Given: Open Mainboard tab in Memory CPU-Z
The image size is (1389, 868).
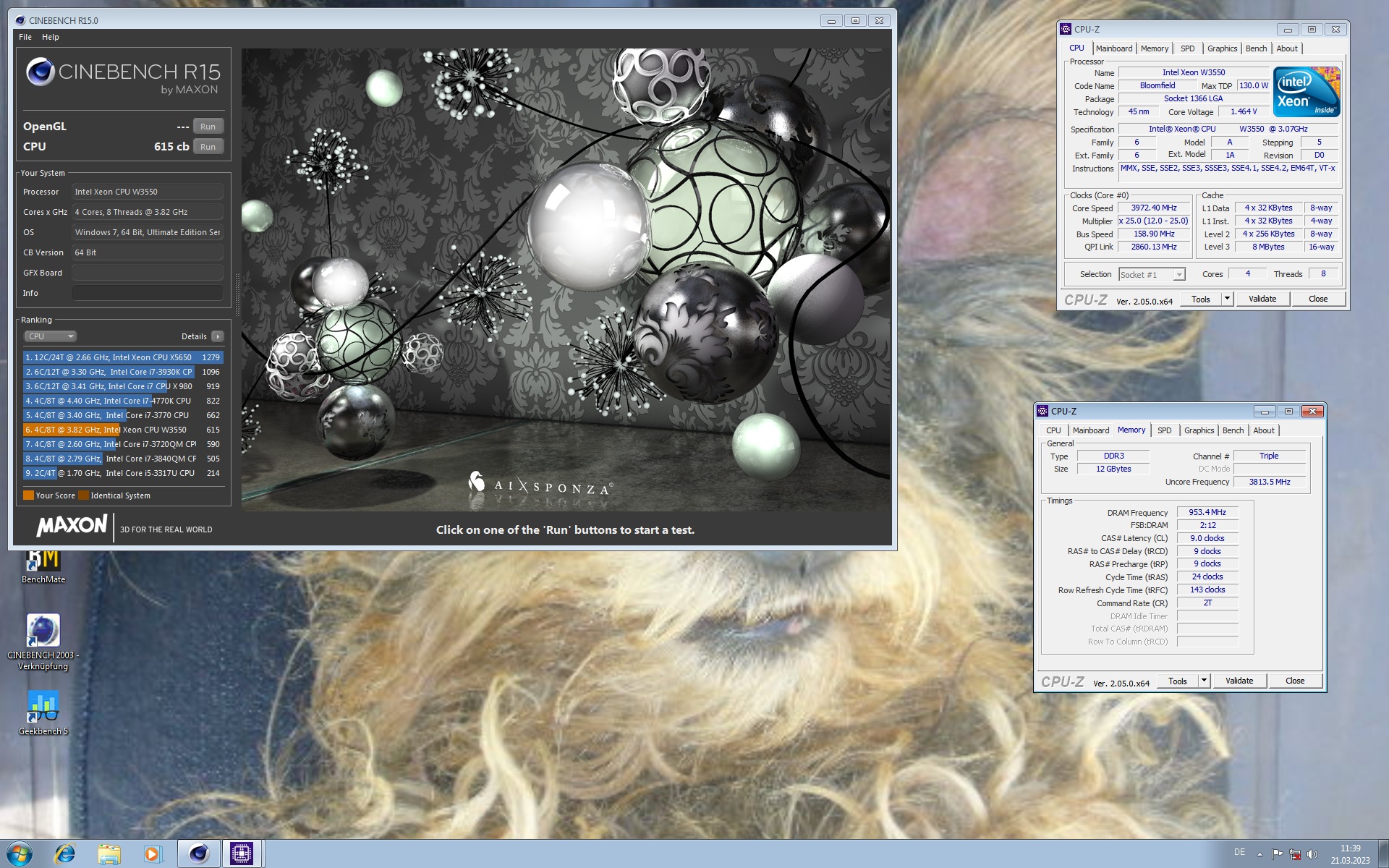Looking at the screenshot, I should (1090, 430).
